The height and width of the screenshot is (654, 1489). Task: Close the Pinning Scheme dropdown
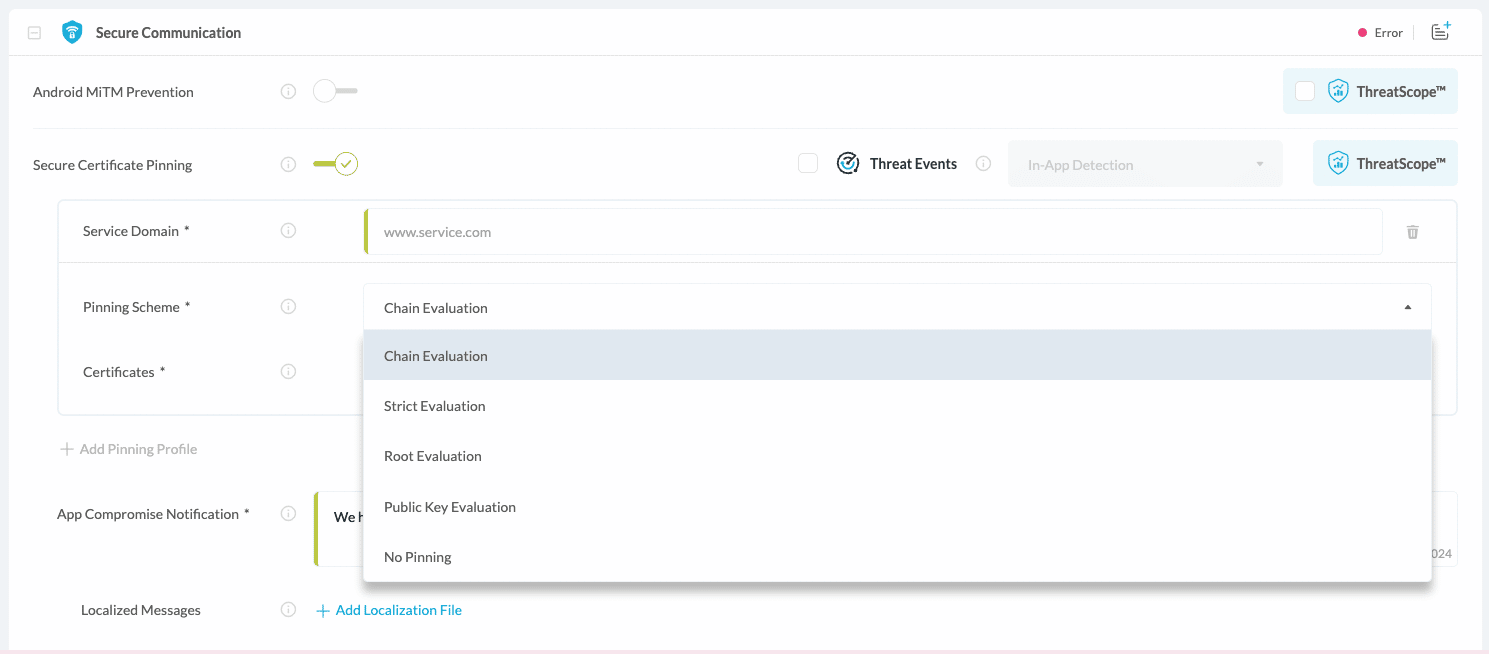(1407, 308)
